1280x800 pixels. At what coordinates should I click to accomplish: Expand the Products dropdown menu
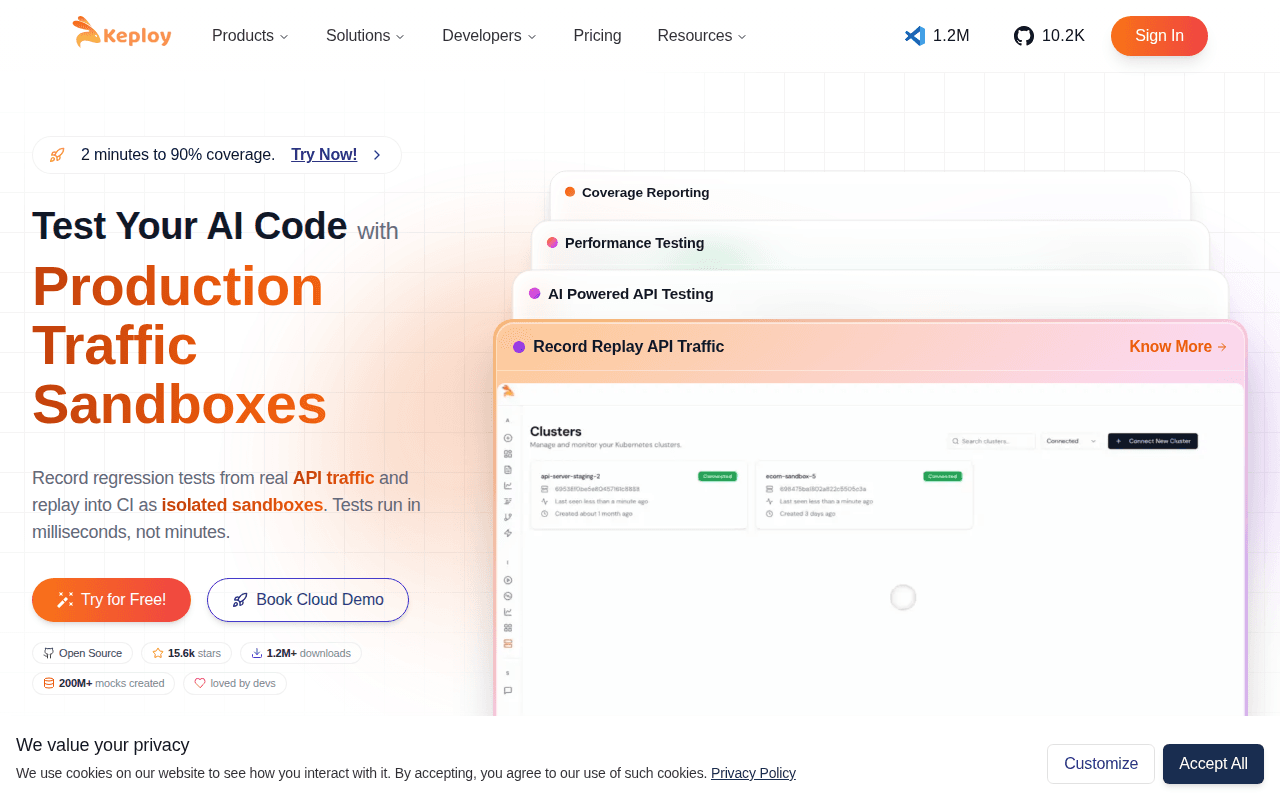coord(250,36)
